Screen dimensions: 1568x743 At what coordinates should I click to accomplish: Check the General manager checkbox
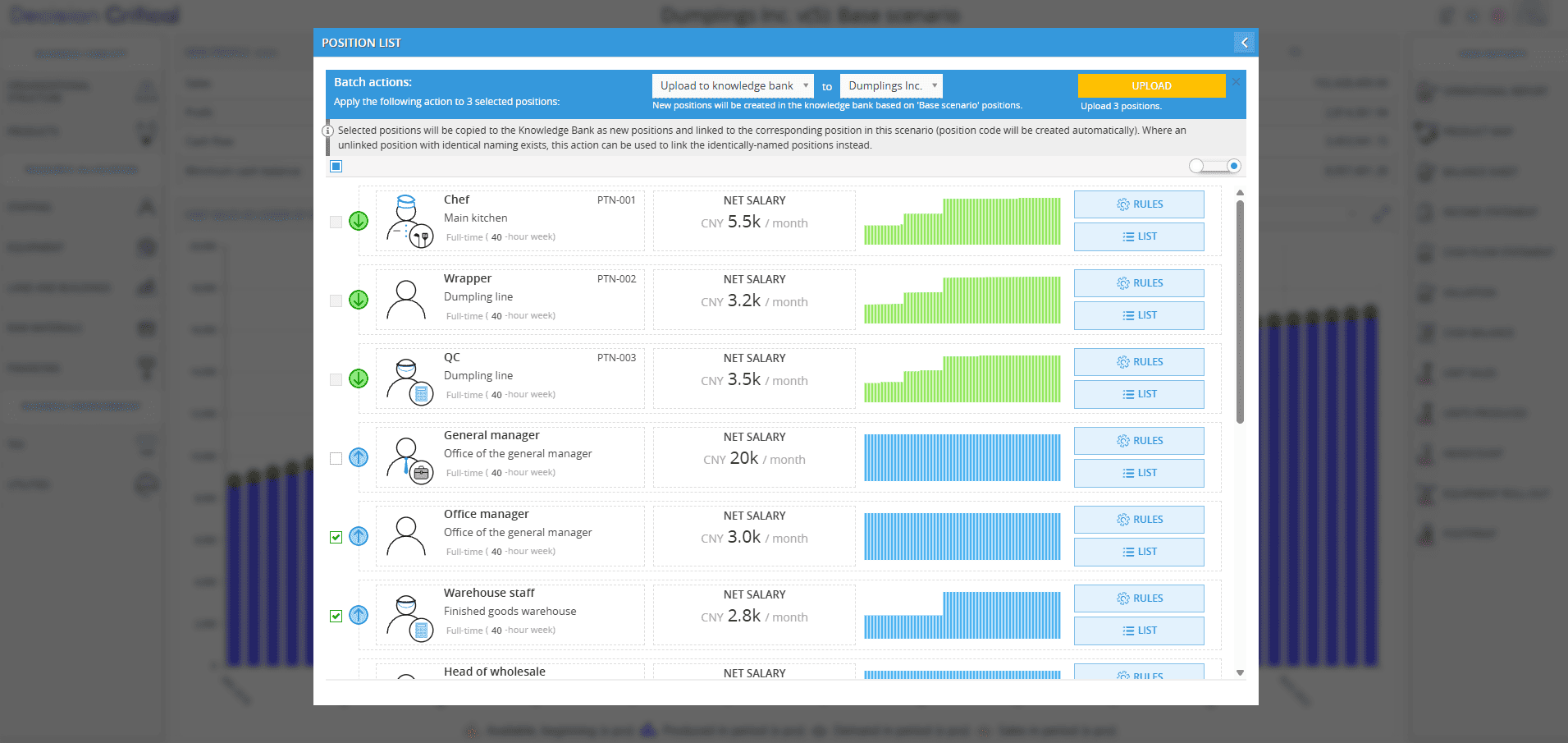336,458
